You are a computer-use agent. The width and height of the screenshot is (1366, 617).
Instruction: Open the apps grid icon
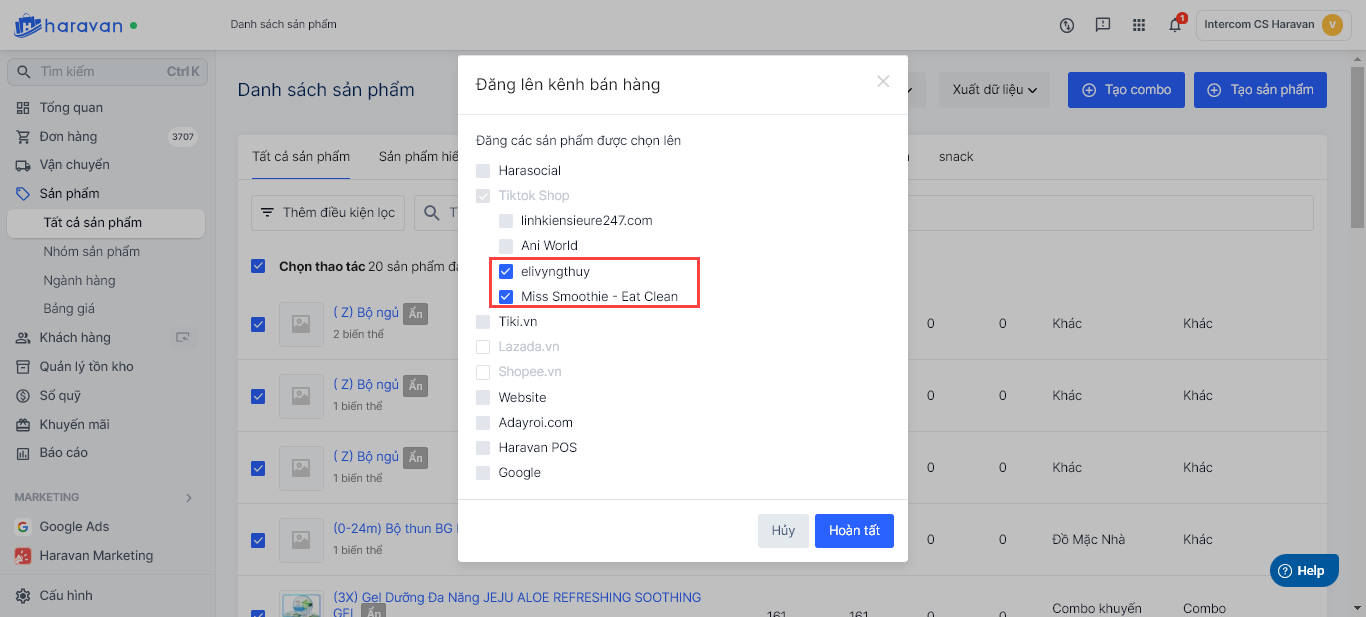click(x=1139, y=25)
